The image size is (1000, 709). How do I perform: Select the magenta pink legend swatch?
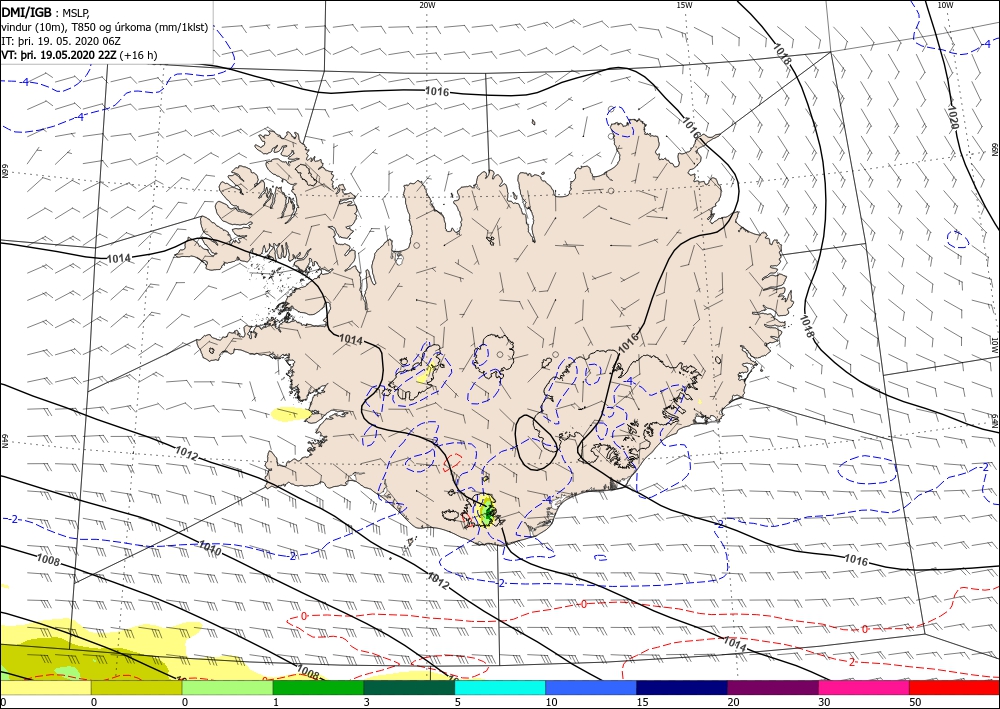click(x=864, y=687)
